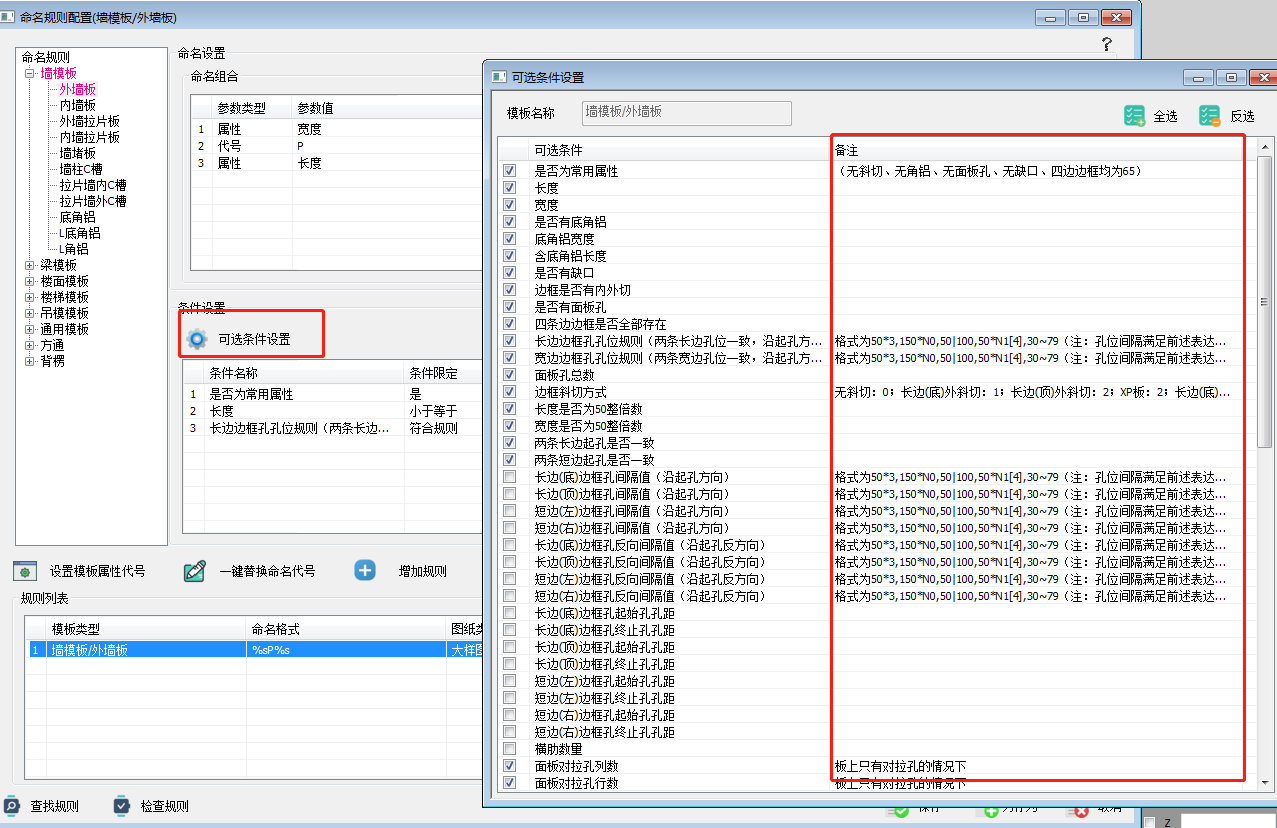Click the 增加规则 button label
Image resolution: width=1277 pixels, height=828 pixels.
point(422,572)
